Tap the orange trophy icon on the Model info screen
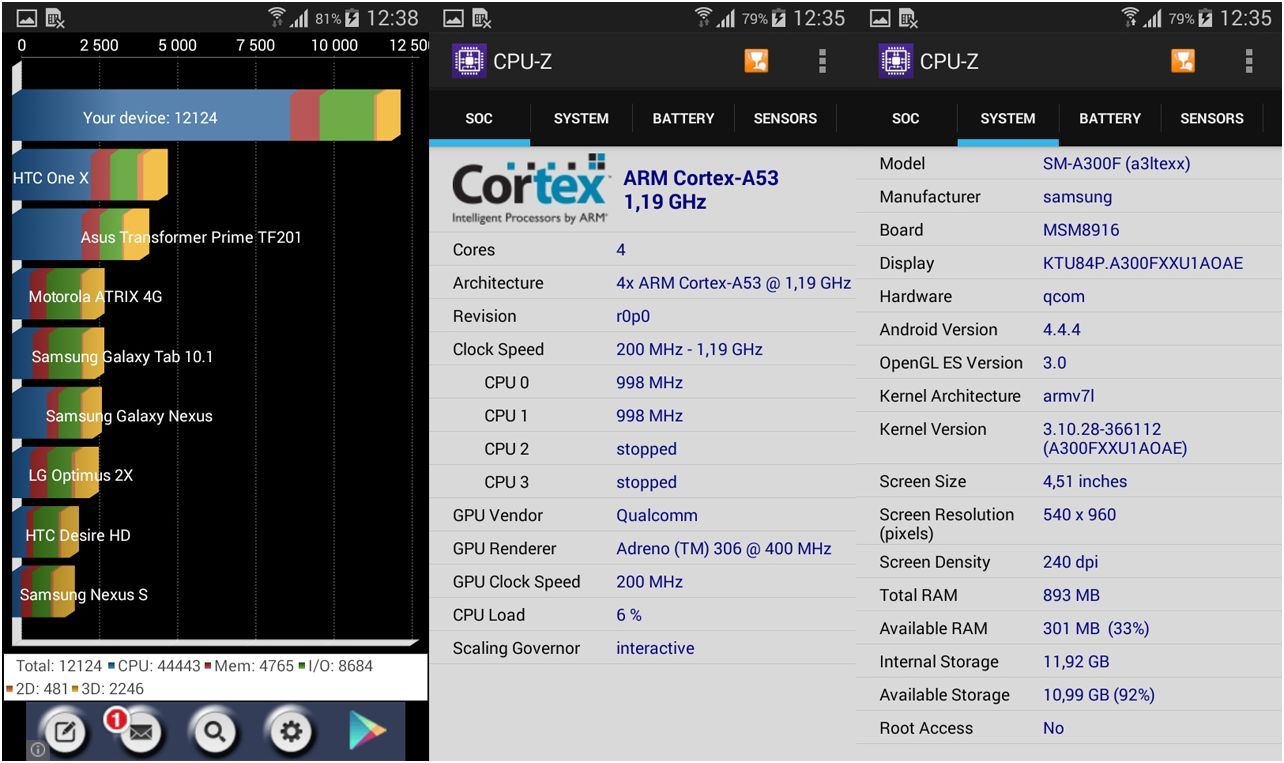 (1183, 61)
